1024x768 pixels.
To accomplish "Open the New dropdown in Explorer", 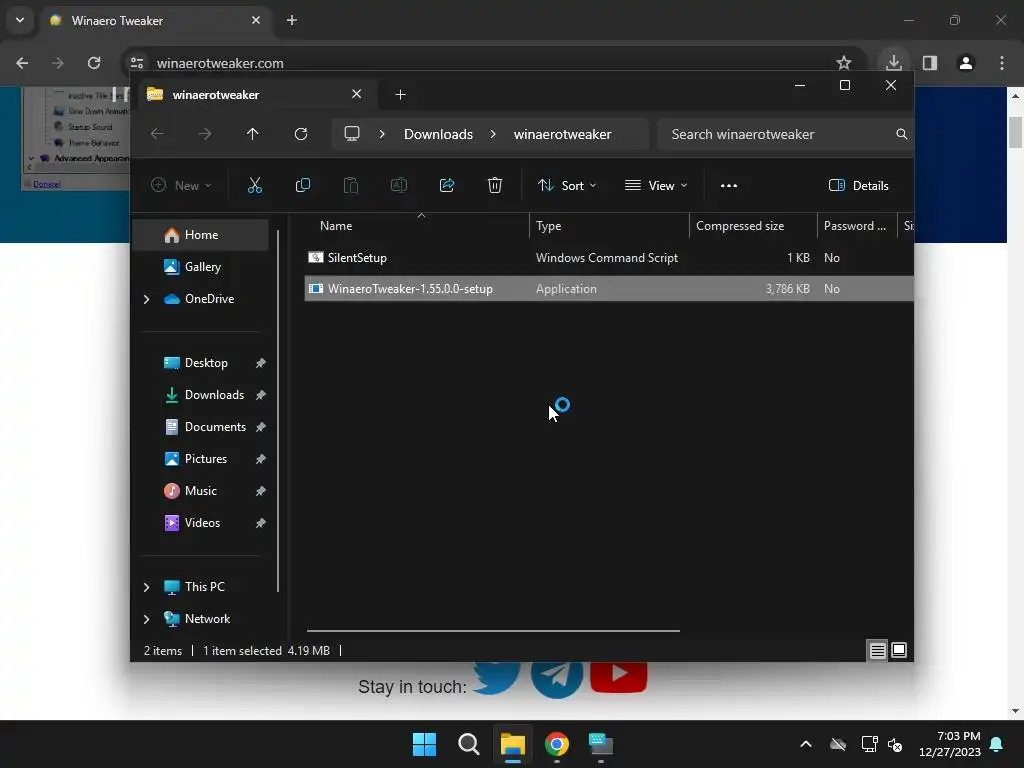I will pos(181,185).
